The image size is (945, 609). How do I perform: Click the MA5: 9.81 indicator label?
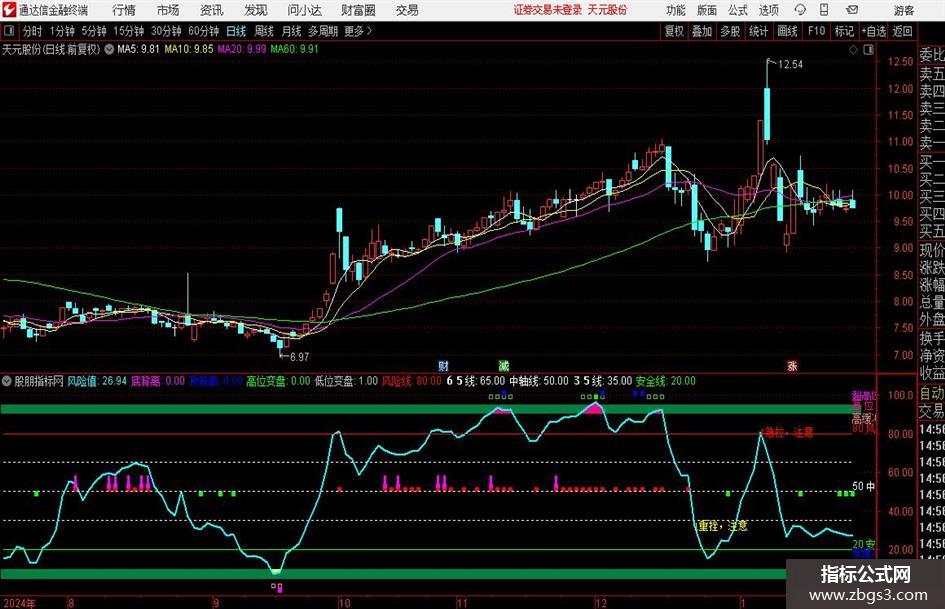coord(139,49)
